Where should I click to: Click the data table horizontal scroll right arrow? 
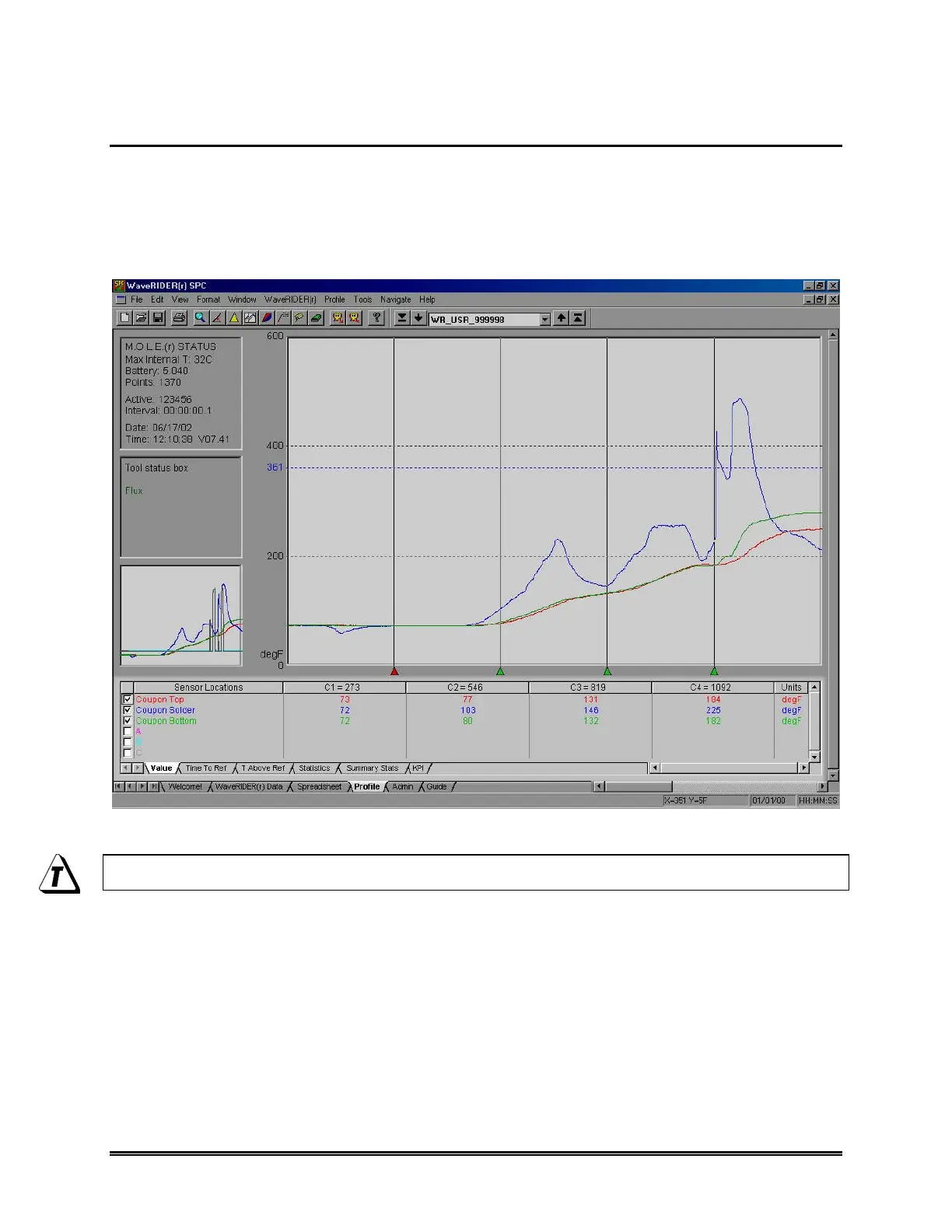[x=804, y=768]
